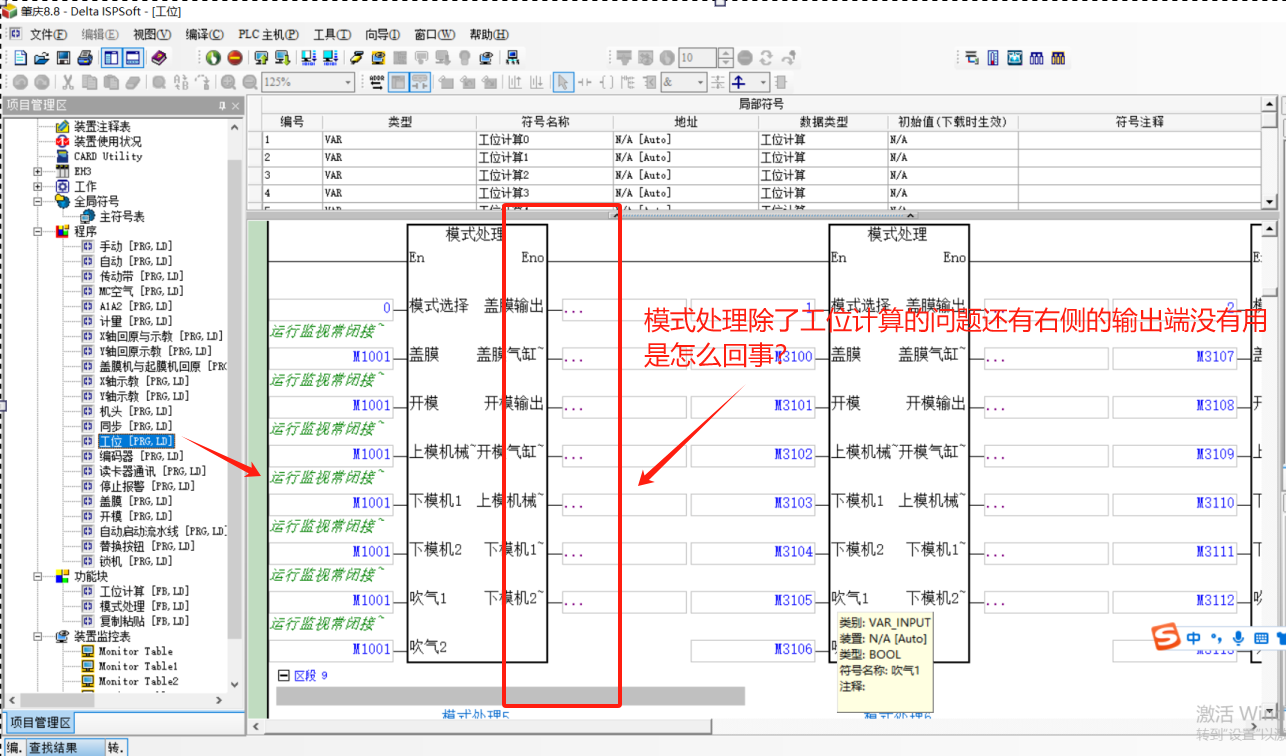Viewport: 1286px width, 756px height.
Task: Click the New project document icon
Action: [x=20, y=58]
